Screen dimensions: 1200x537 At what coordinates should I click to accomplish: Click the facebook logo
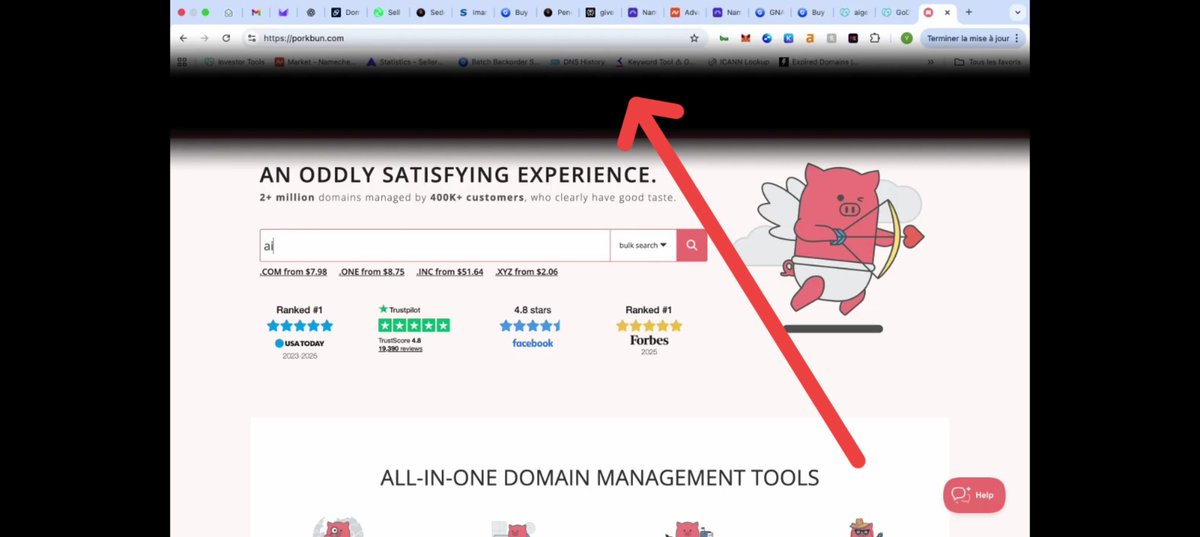click(x=532, y=343)
